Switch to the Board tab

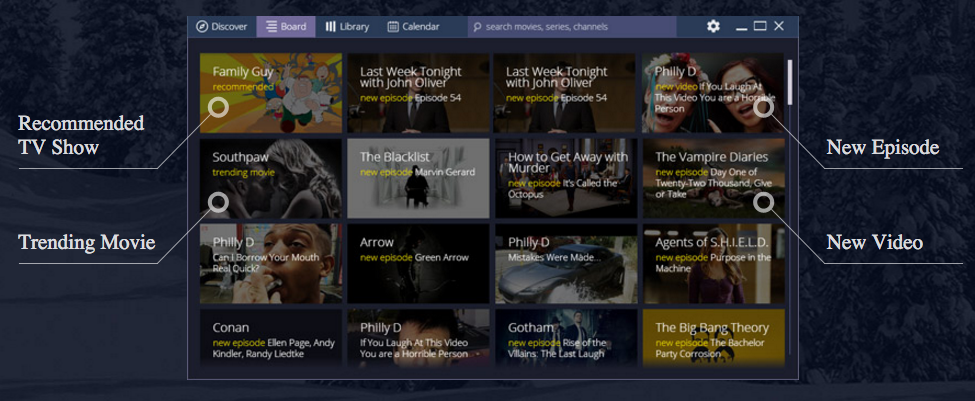click(x=285, y=27)
